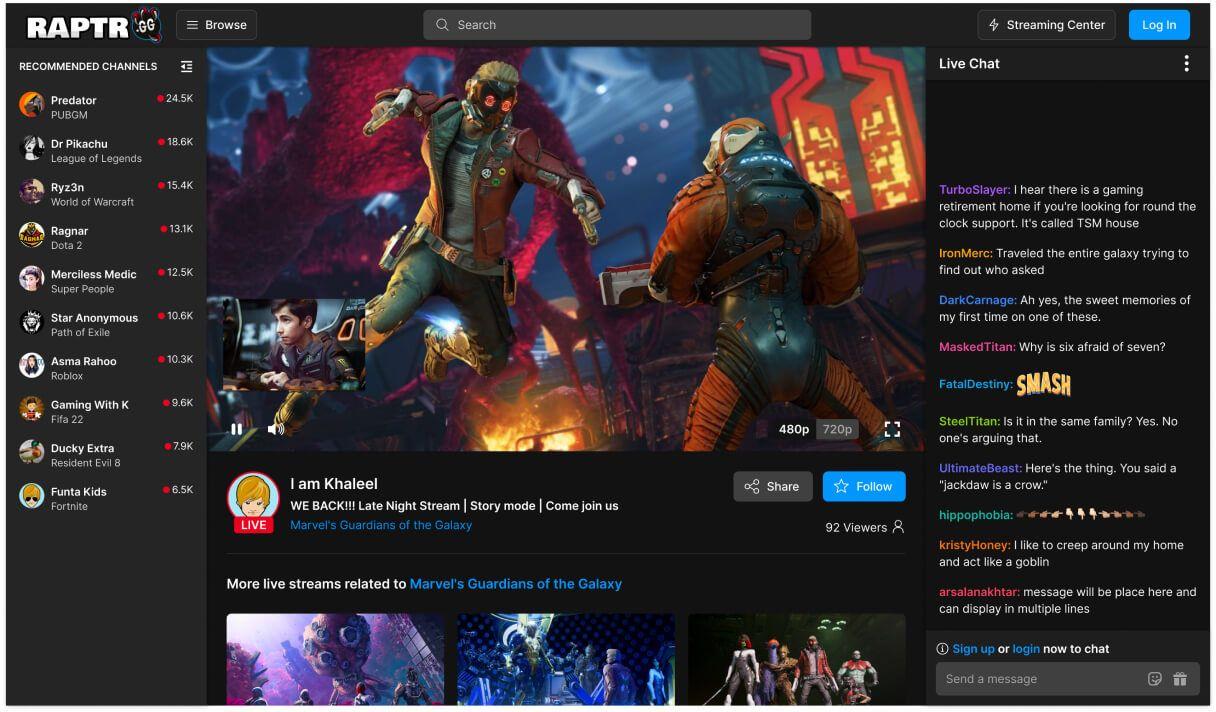Select the Dr Pikachu channel name
Screen dimensions: 1216x712
(x=79, y=144)
